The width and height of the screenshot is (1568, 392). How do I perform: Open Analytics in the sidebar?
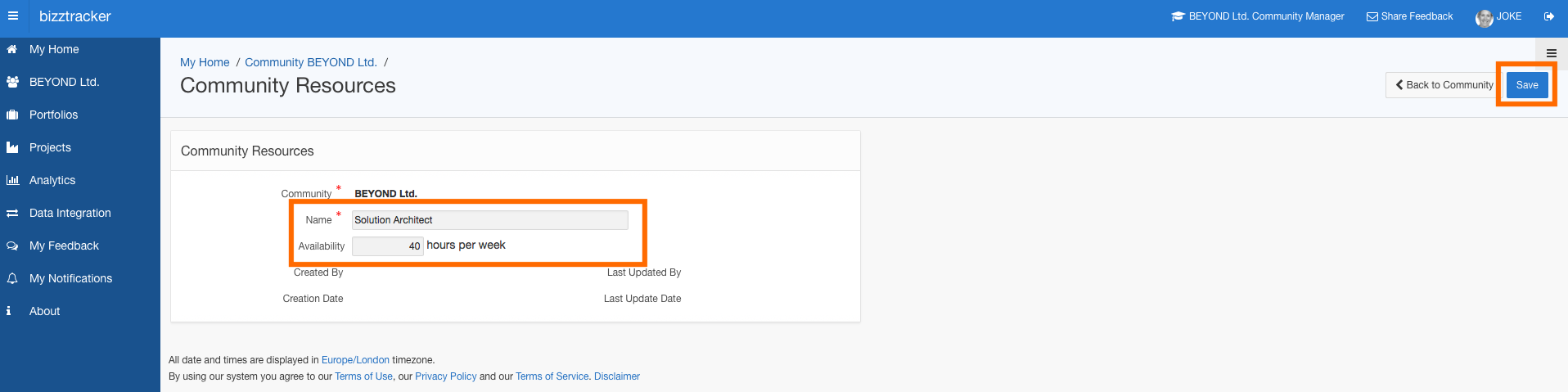52,180
